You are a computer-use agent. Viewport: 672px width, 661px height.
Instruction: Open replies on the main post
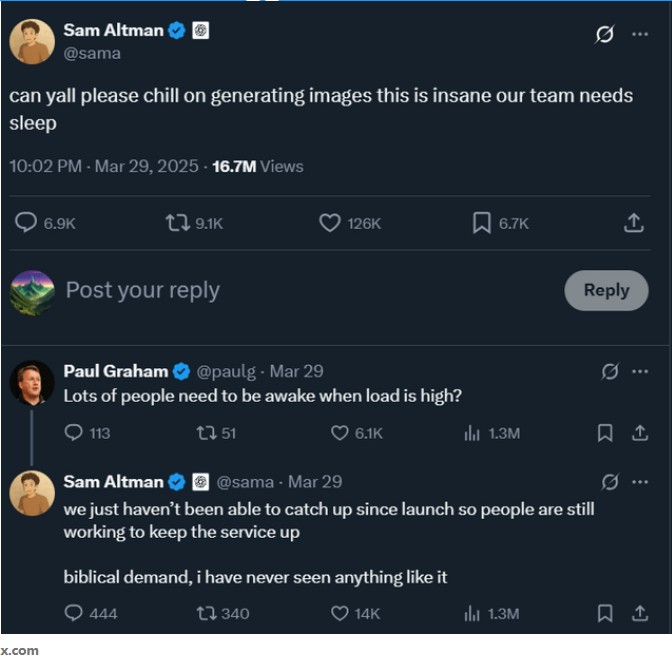[x=26, y=223]
